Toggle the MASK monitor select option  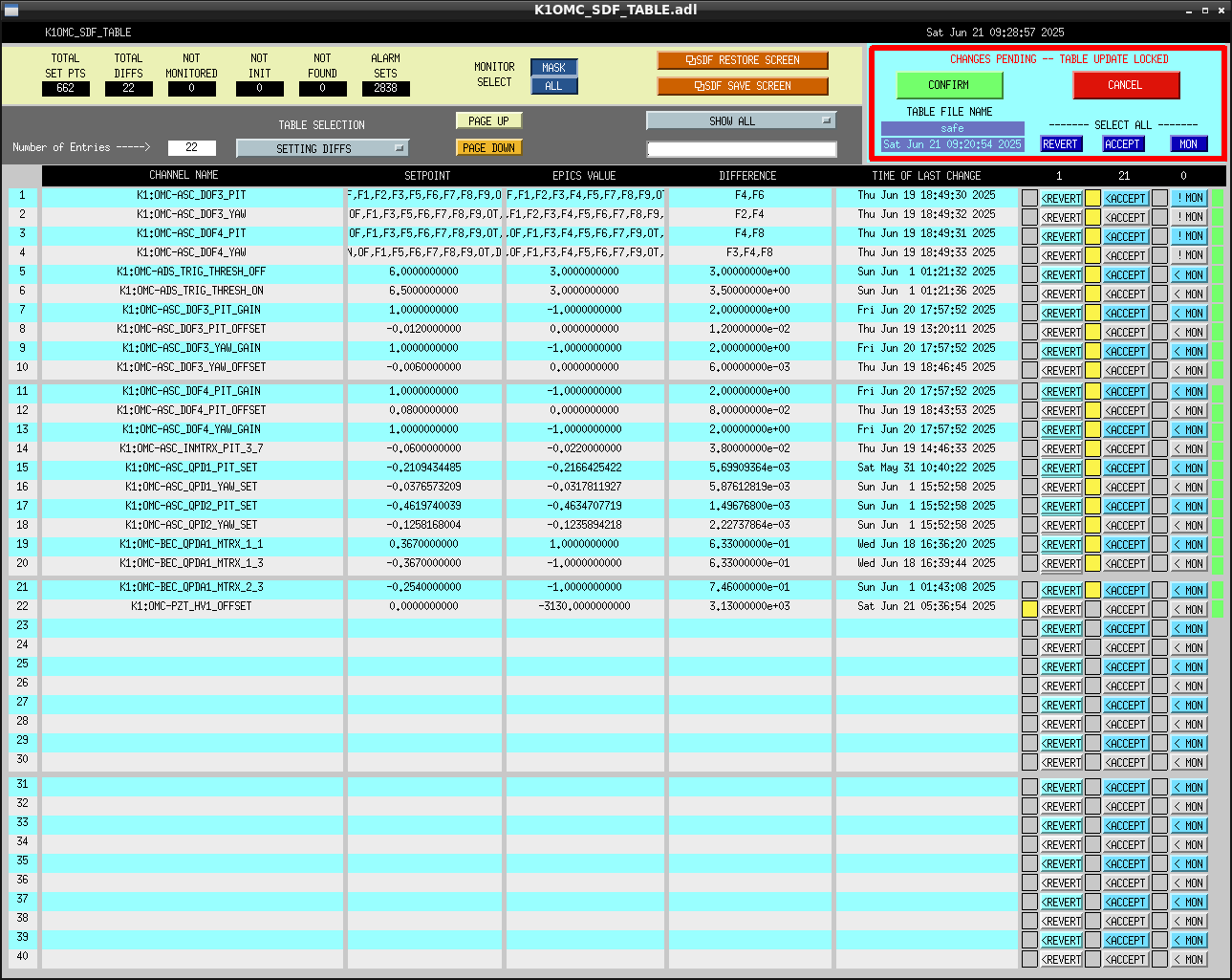(554, 68)
